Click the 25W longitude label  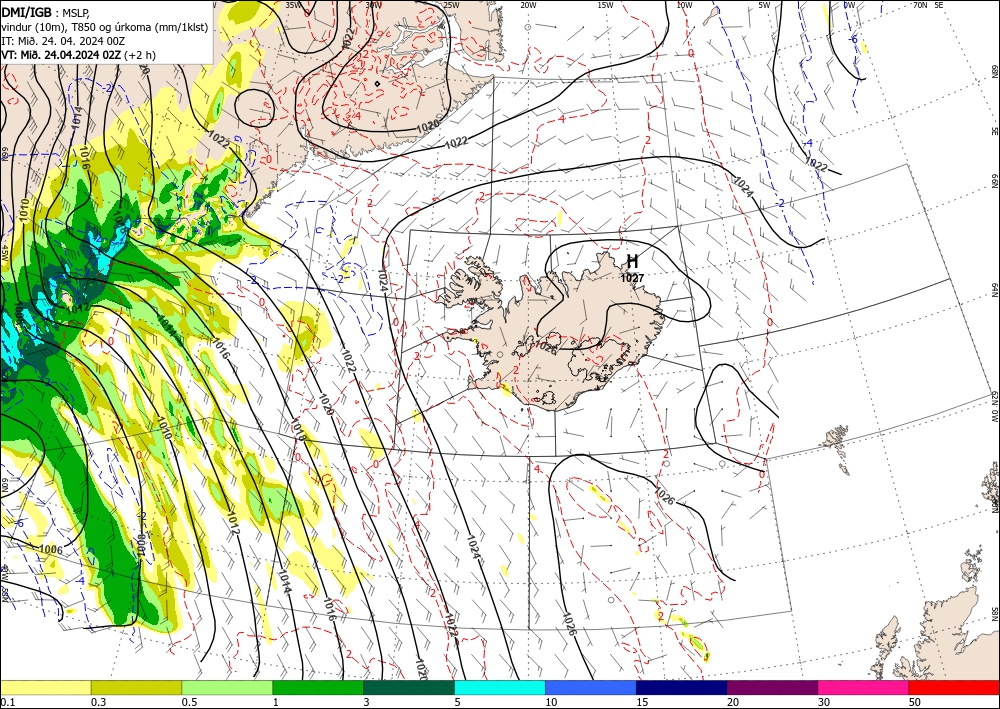(x=451, y=5)
